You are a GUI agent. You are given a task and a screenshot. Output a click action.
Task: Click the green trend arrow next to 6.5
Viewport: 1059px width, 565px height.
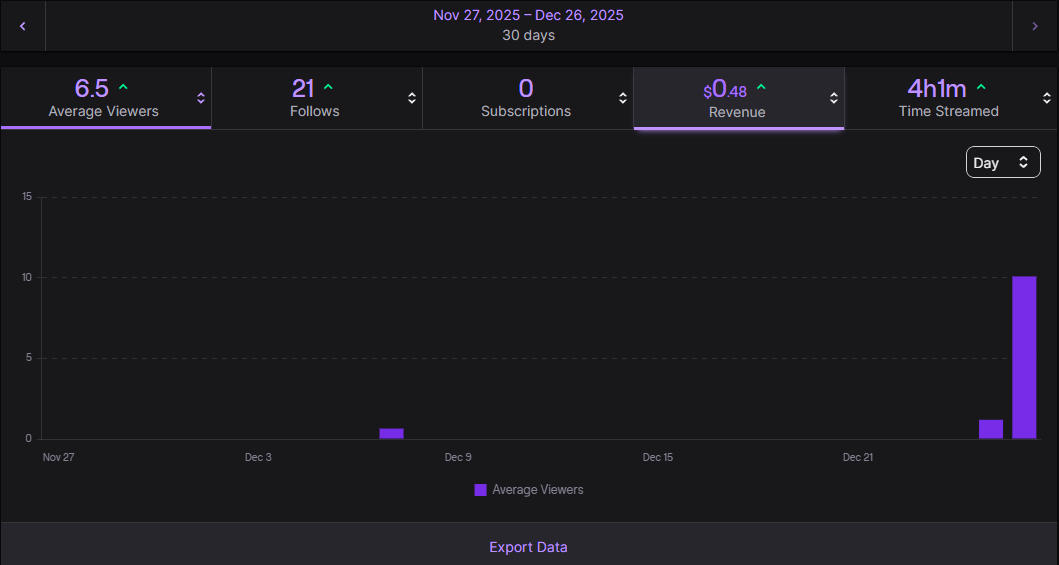123,87
